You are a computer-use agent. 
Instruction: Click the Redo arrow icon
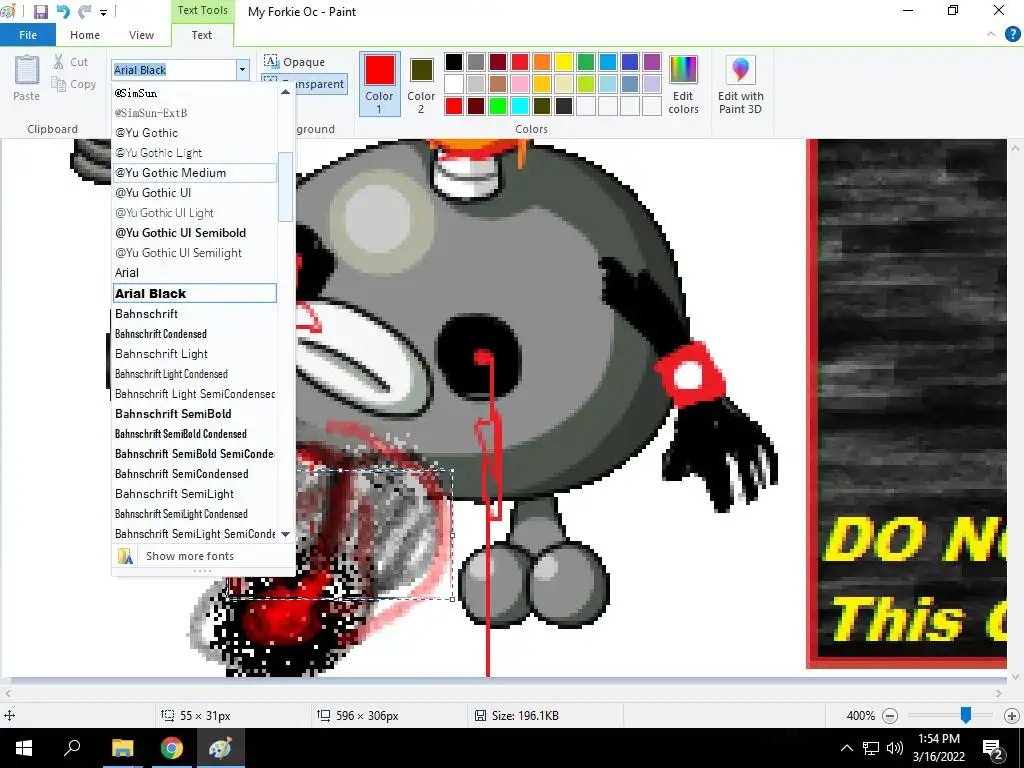pyautogui.click(x=85, y=12)
